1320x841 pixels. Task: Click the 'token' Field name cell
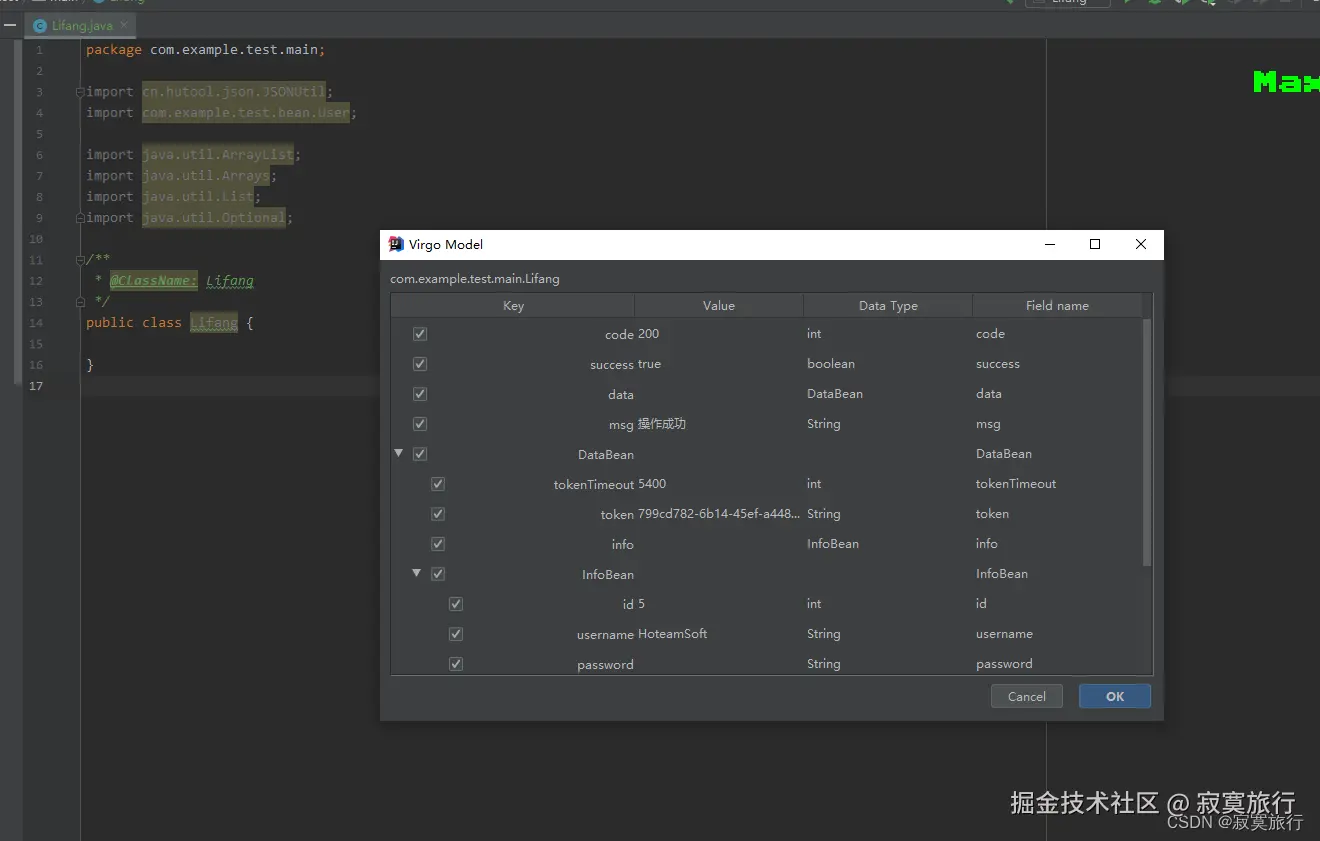(x=992, y=514)
